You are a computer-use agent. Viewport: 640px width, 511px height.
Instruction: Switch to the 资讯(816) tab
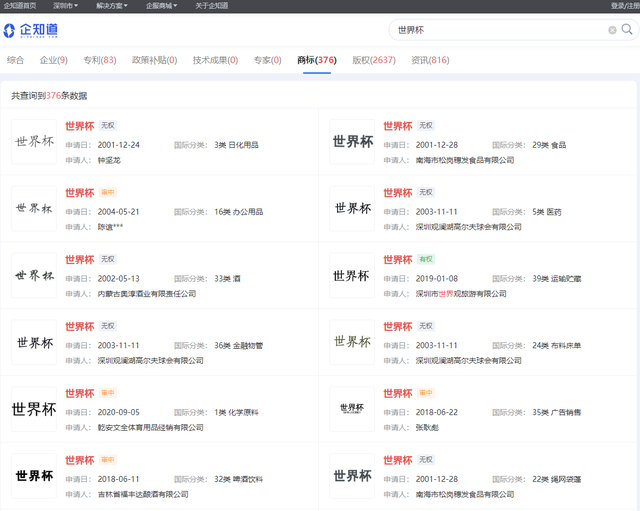click(x=430, y=60)
